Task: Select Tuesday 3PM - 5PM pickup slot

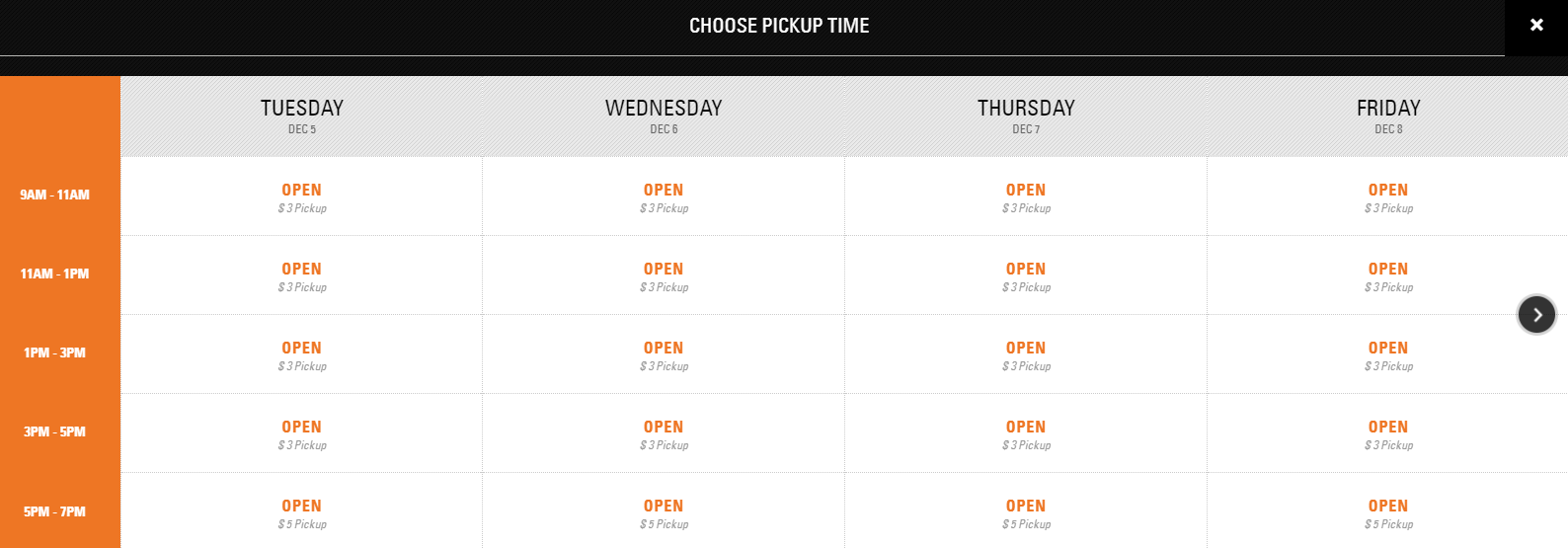Action: click(301, 433)
